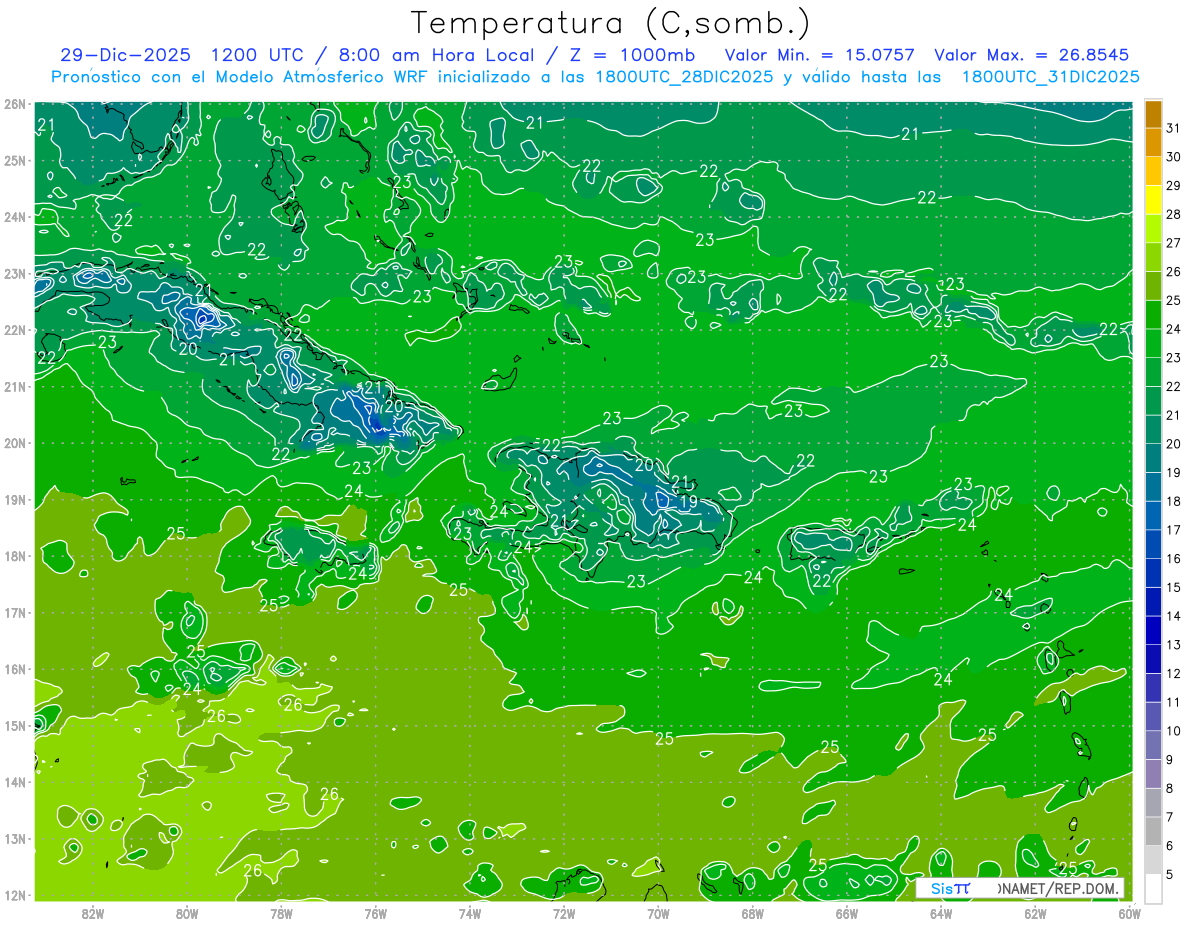Click the 68W longitude axis label
This screenshot has height=927, width=1200.
coord(753,913)
